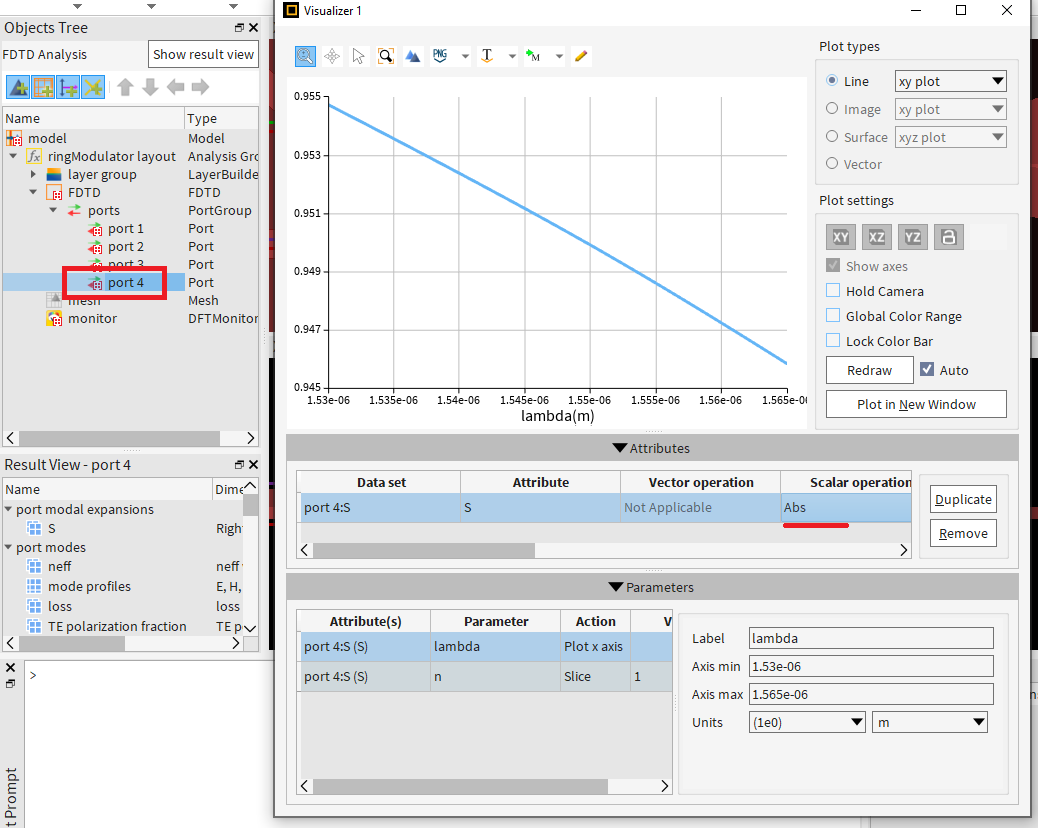Select the zoom magnifier tool in Visualizer
This screenshot has height=828, width=1038.
point(305,56)
